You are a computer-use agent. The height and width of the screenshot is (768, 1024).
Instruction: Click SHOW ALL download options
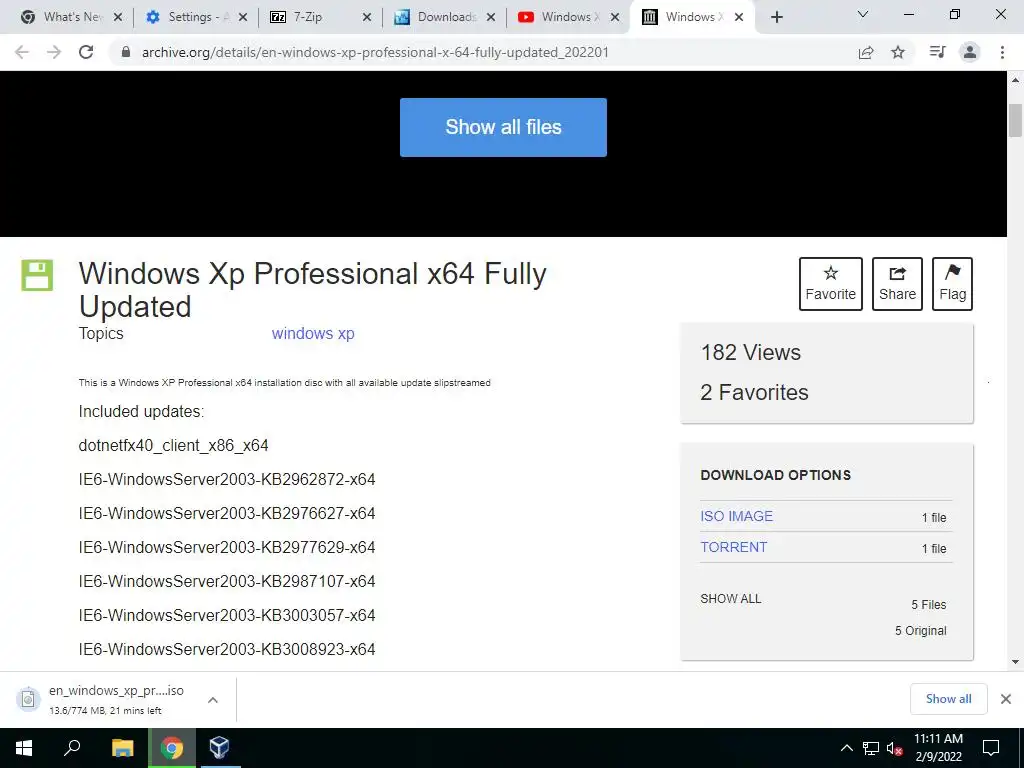[x=731, y=599]
